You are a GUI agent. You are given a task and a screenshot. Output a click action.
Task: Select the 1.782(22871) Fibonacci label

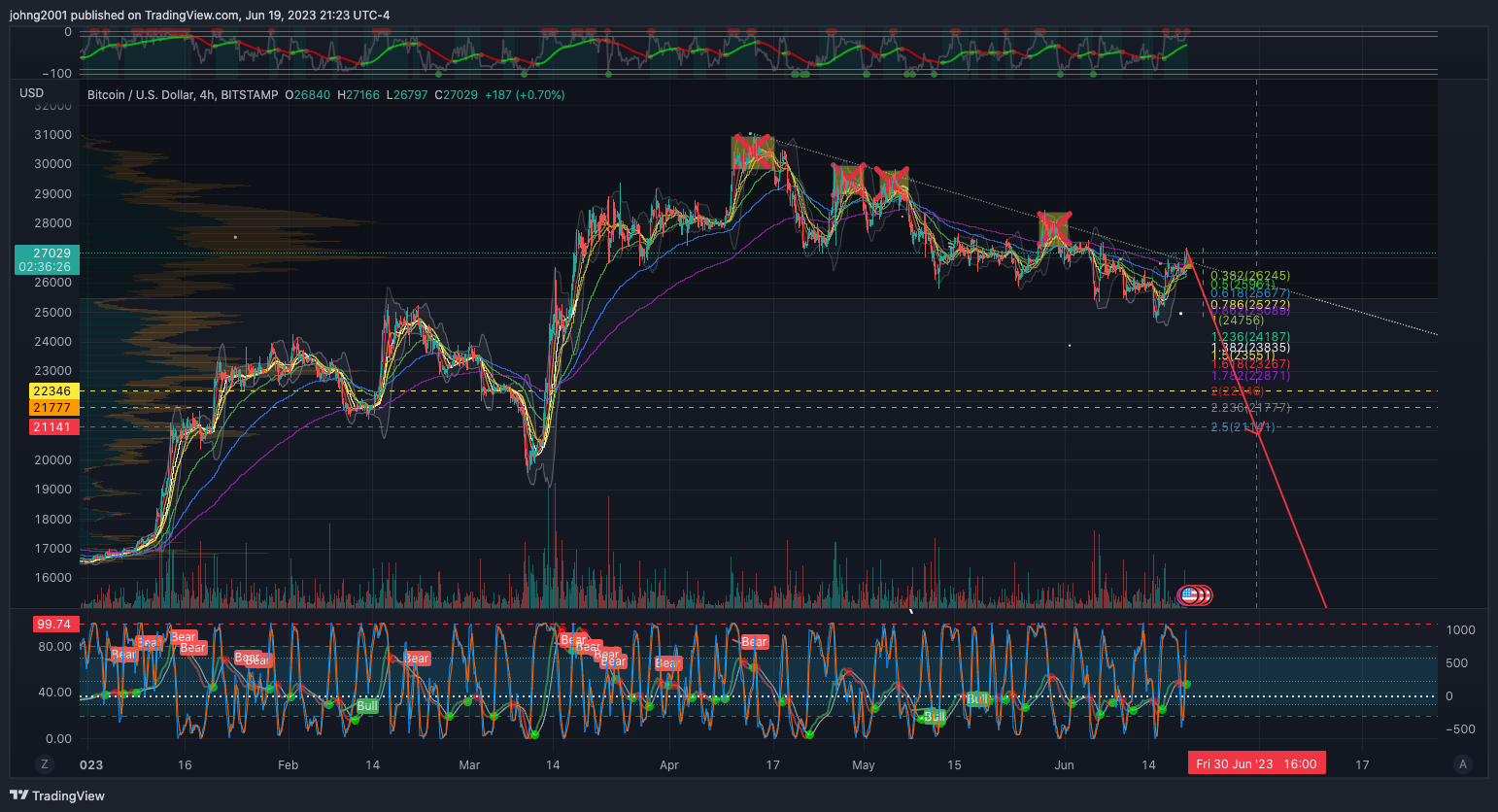click(x=1250, y=376)
